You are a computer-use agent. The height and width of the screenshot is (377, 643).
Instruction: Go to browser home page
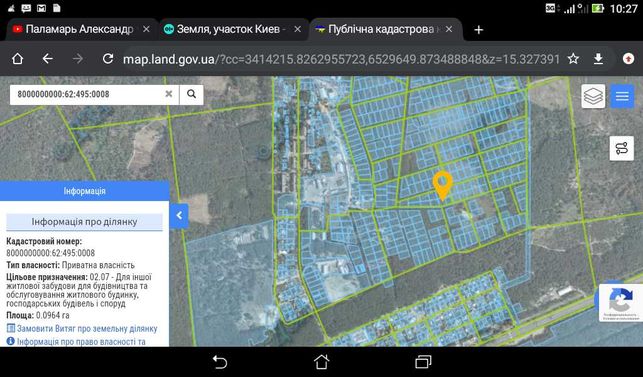17,59
